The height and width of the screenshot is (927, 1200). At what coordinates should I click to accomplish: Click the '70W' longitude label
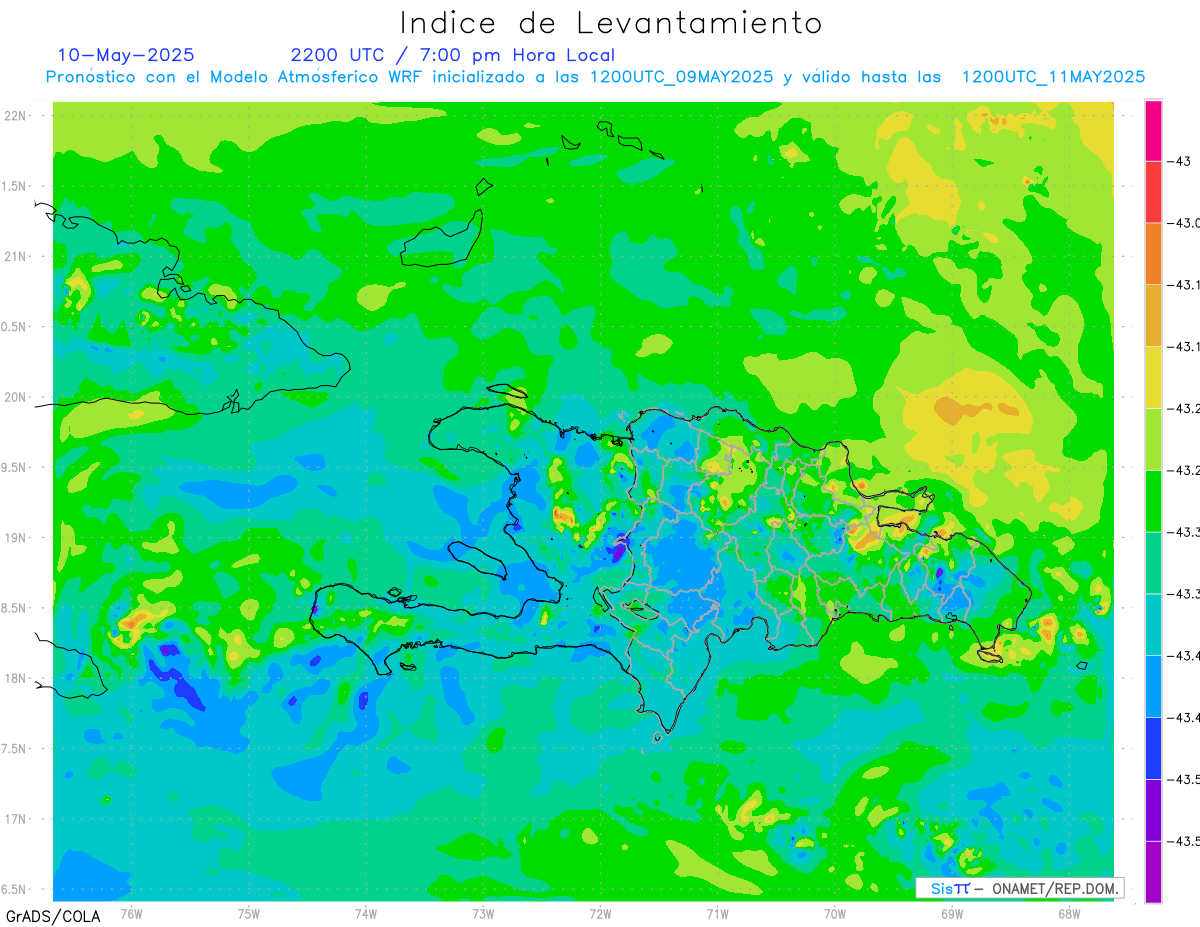(x=835, y=914)
